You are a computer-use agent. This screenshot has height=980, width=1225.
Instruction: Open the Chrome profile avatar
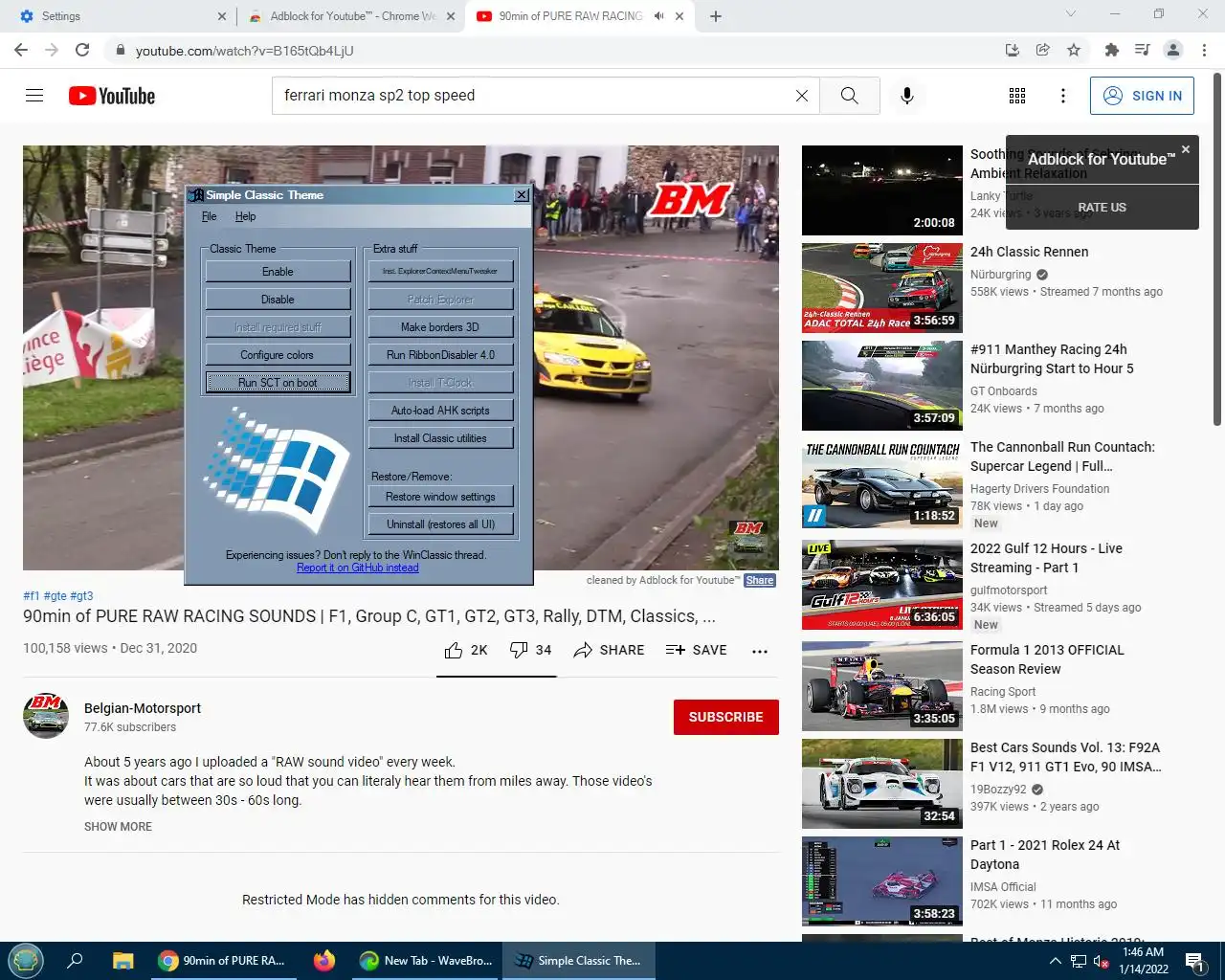coord(1173,50)
